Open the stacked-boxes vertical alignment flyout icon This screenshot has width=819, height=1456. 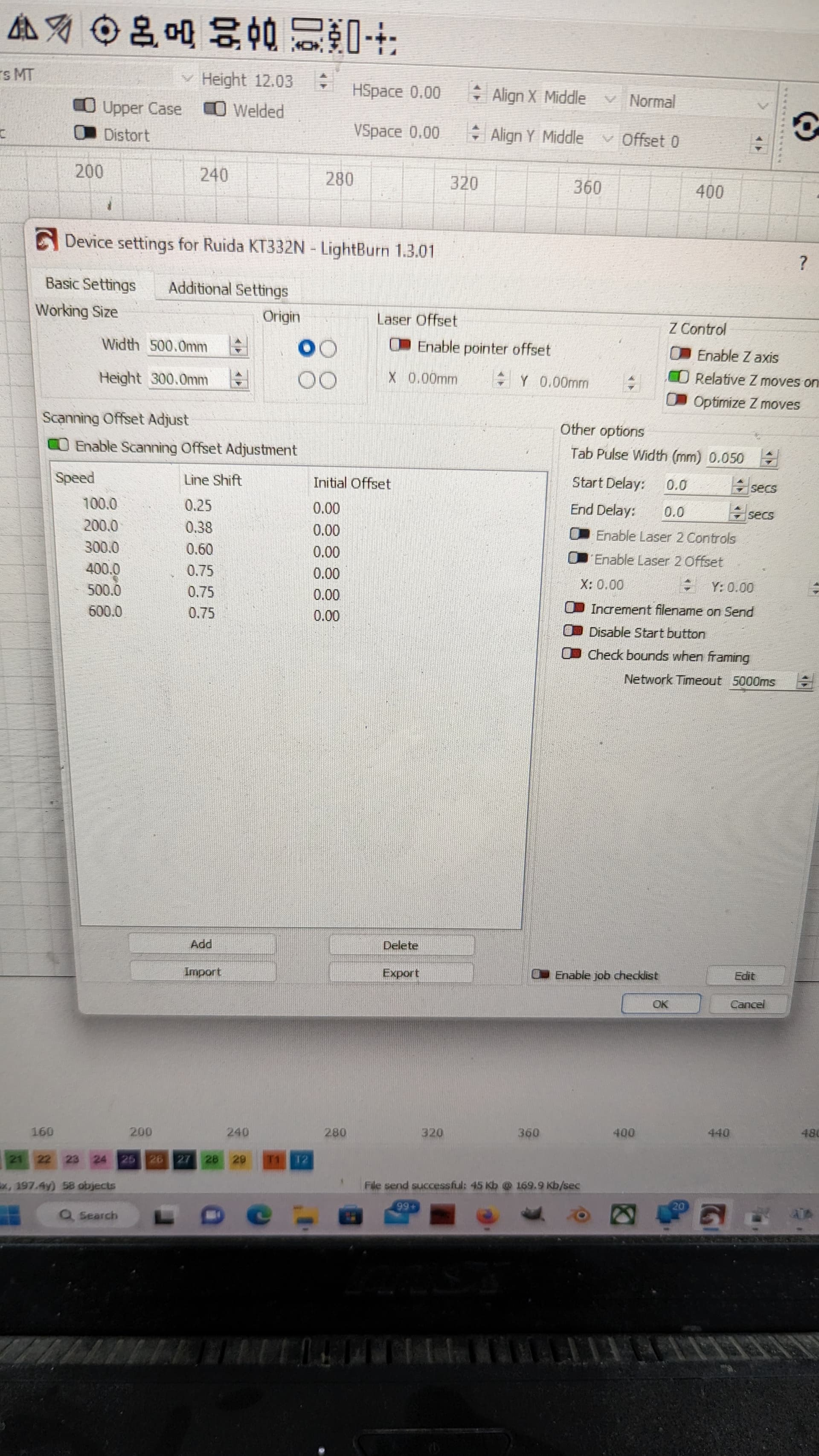coord(143,32)
